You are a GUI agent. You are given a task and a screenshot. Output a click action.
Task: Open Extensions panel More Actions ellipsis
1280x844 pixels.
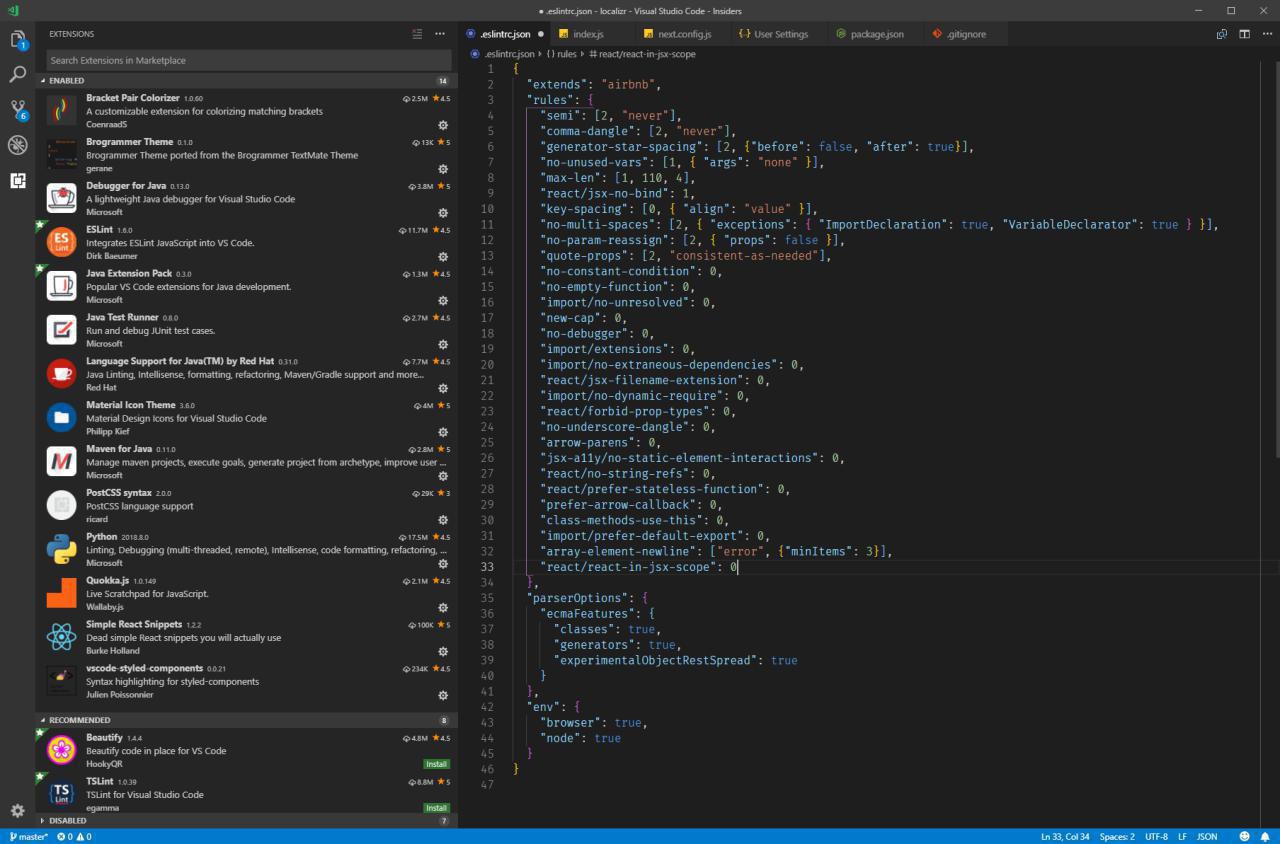[x=440, y=34]
